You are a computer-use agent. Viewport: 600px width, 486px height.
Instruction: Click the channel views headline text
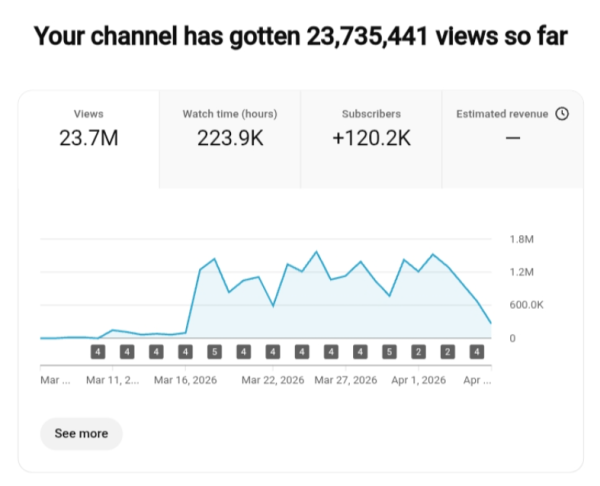(300, 38)
